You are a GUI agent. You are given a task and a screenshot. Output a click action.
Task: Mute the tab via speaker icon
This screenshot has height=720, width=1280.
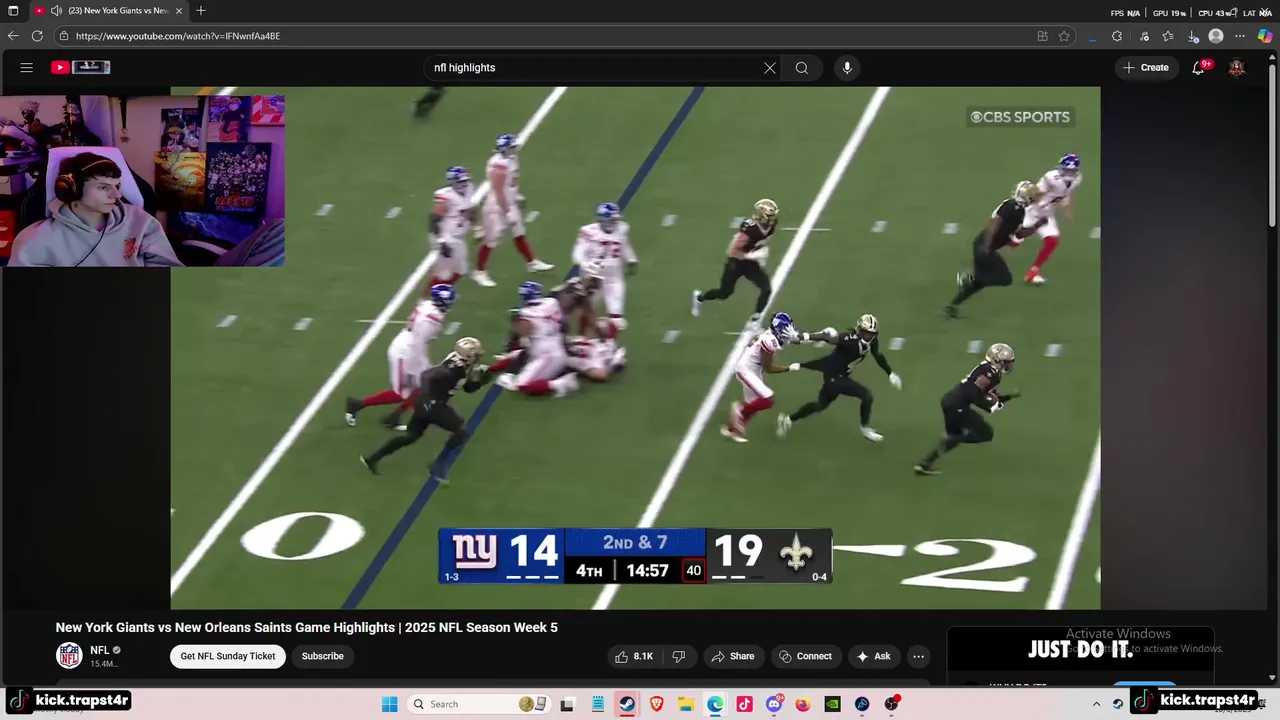[56, 11]
